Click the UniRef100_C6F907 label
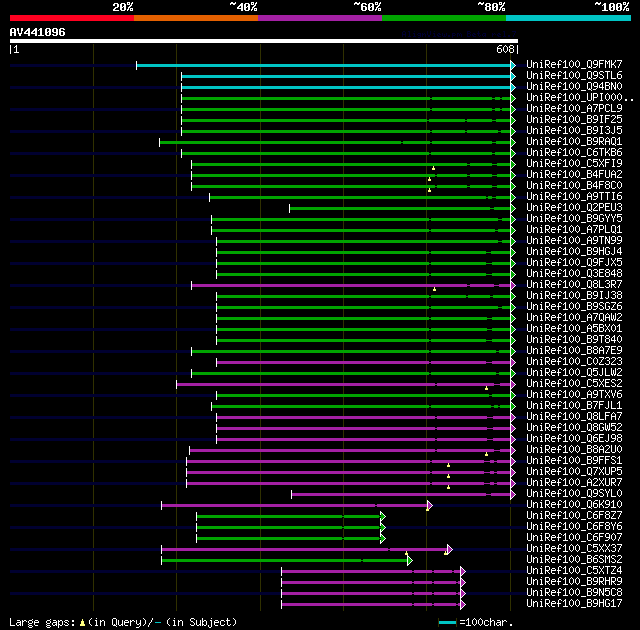The height and width of the screenshot is (630, 640). (574, 538)
